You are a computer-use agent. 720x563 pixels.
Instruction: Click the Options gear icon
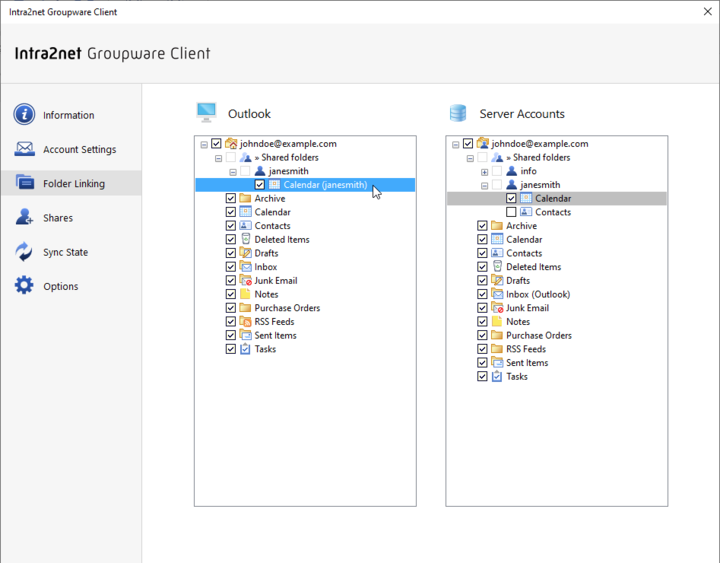tap(24, 286)
